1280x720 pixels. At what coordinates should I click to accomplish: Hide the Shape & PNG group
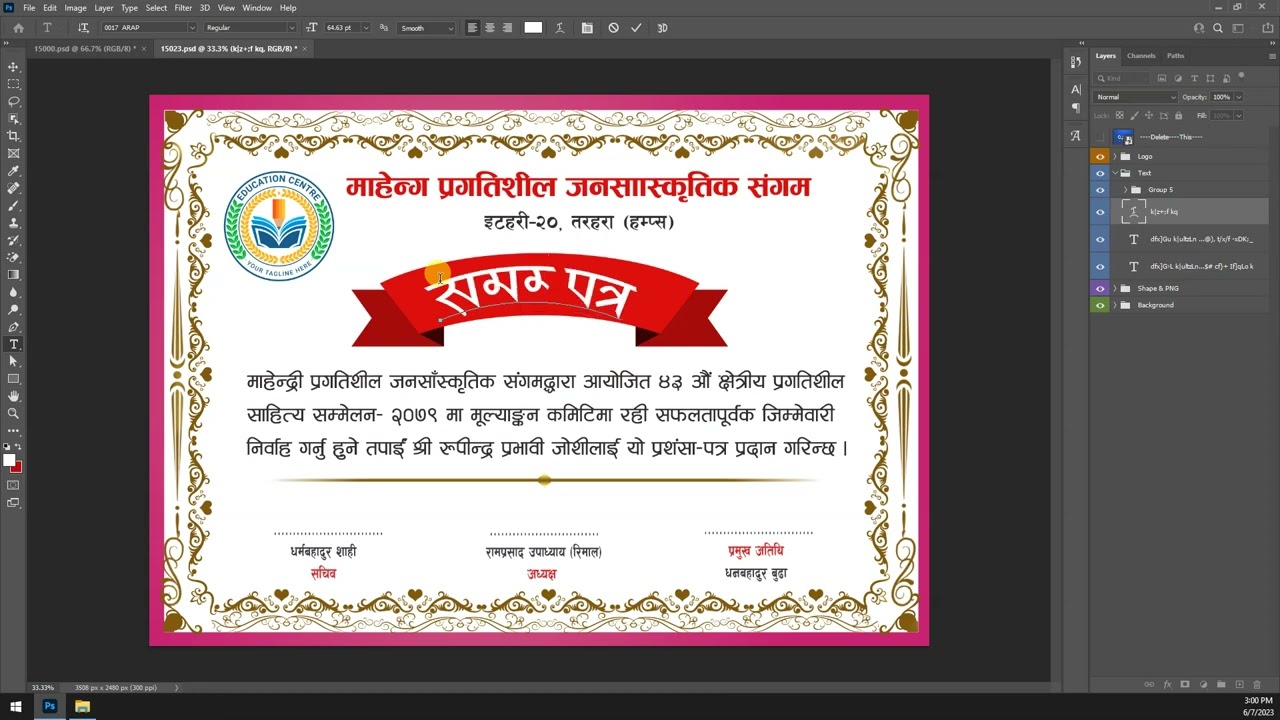[x=1100, y=288]
